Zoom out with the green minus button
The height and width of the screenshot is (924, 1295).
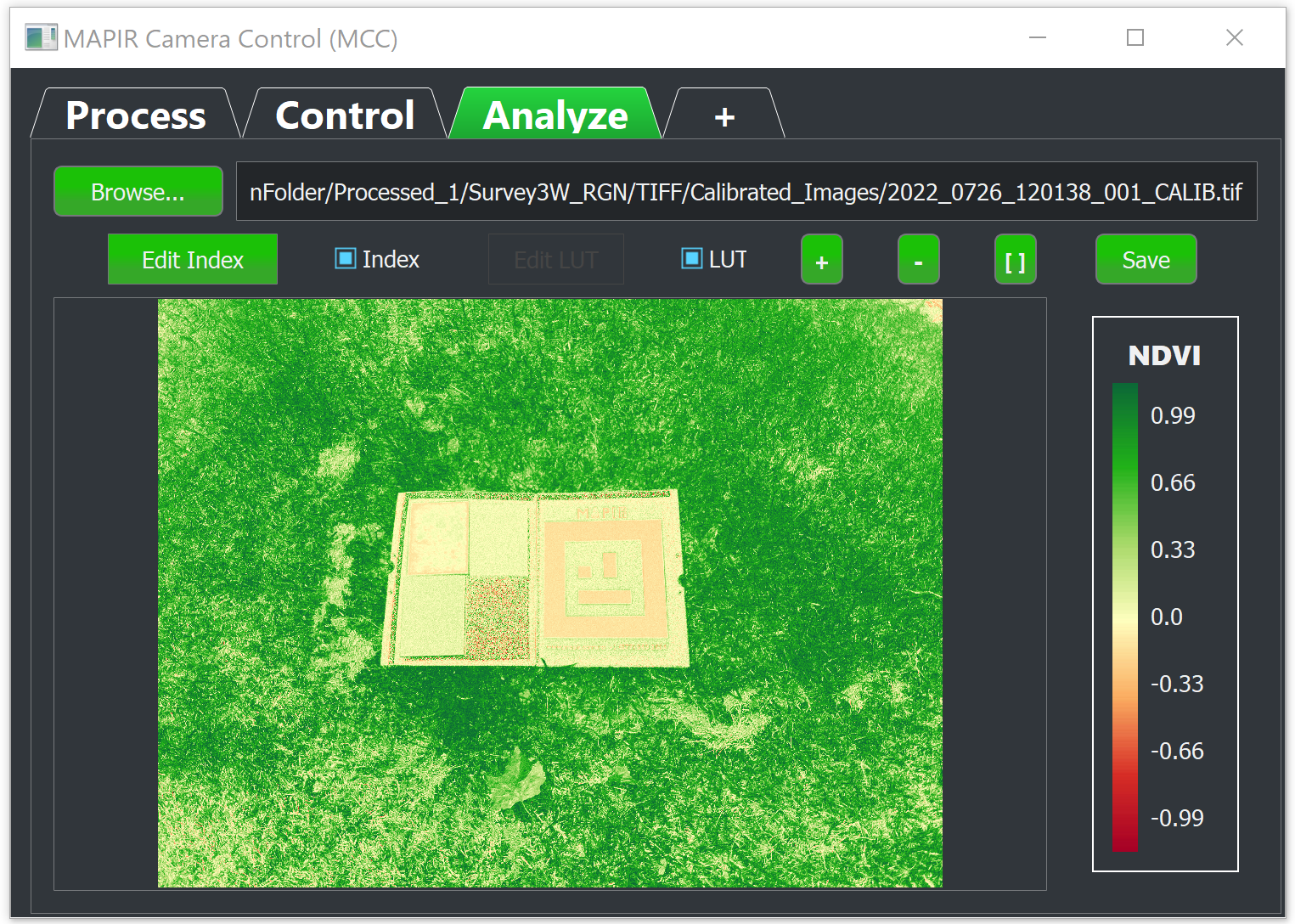(918, 260)
